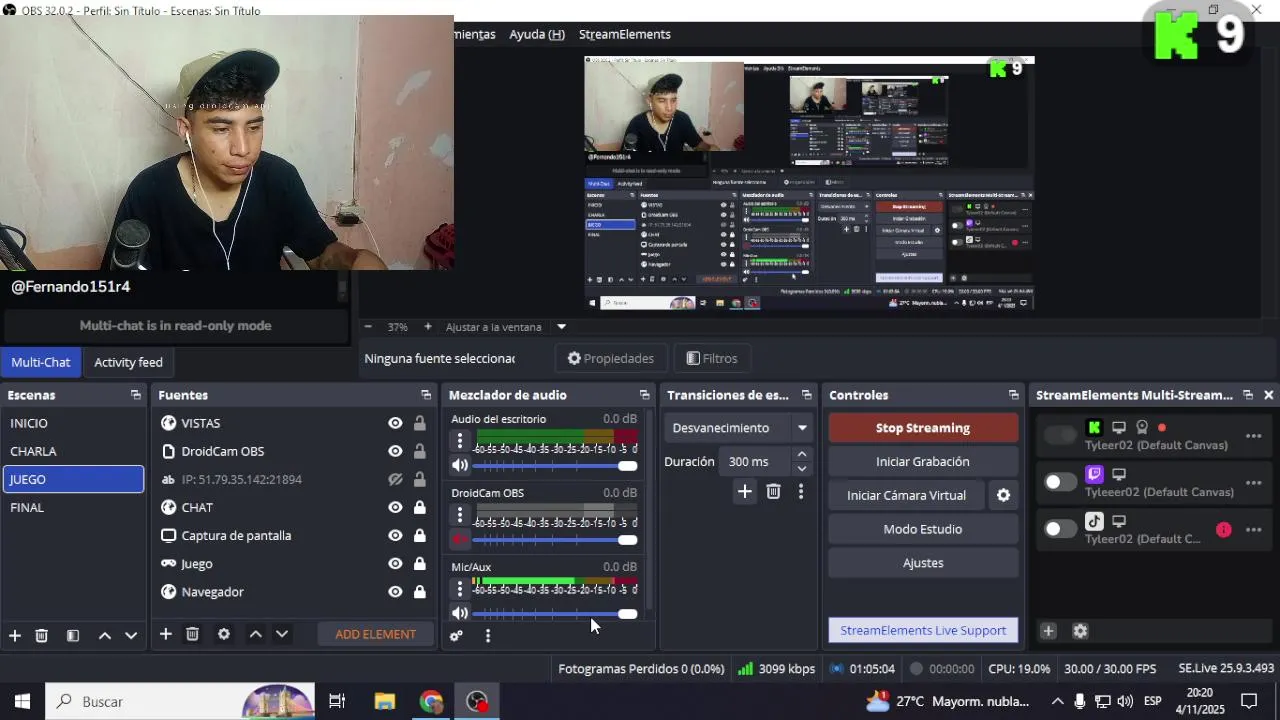
Task: Open the preview zoom scale dropdown arrow
Action: (561, 327)
